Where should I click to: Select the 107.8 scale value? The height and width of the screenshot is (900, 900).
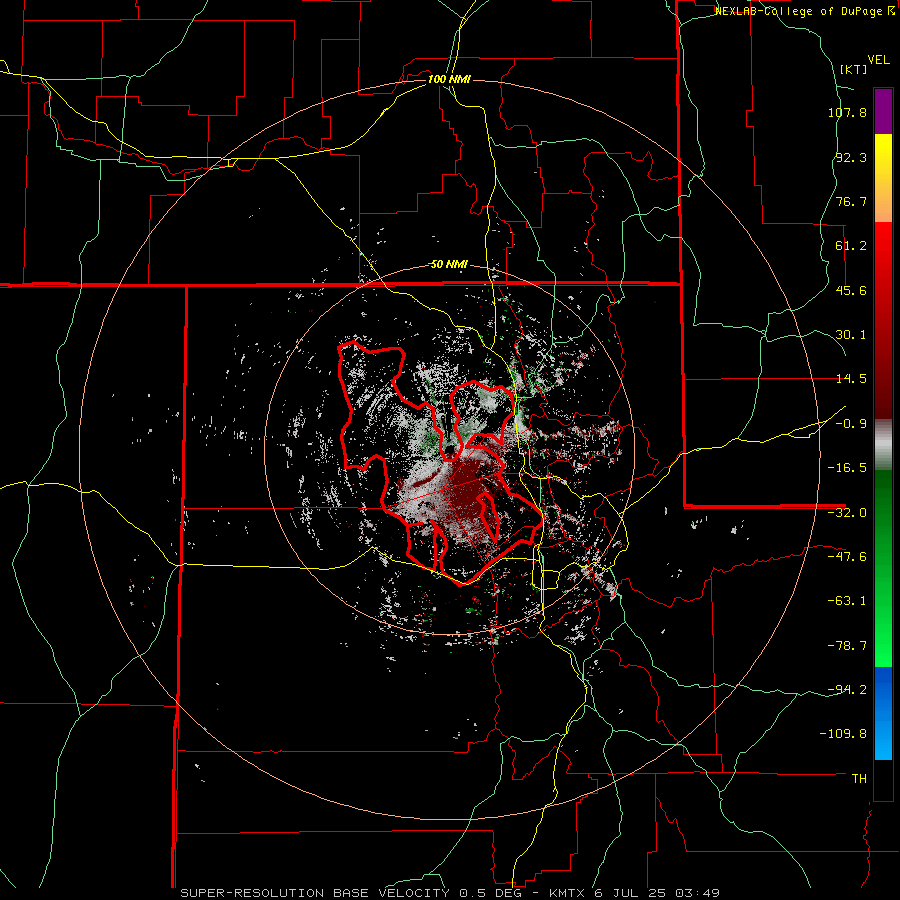click(x=847, y=112)
